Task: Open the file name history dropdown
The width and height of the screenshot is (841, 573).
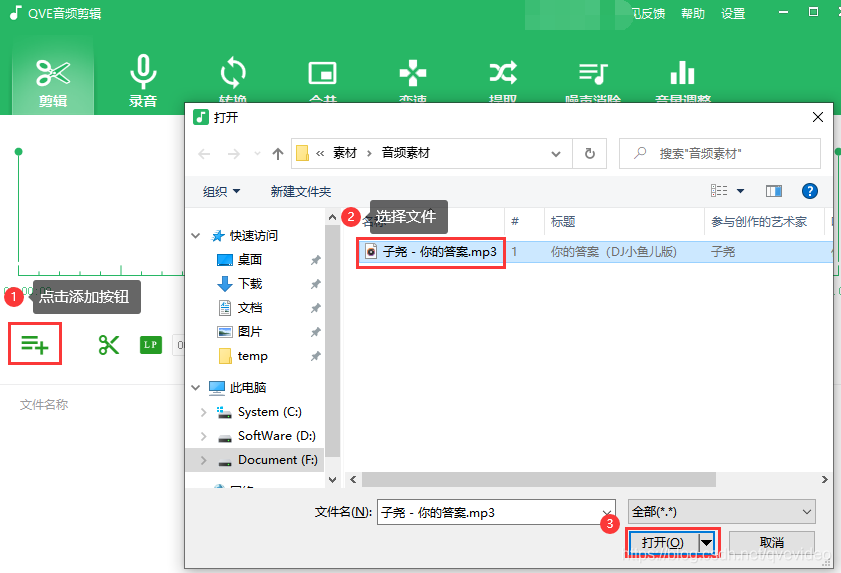Action: (x=607, y=512)
